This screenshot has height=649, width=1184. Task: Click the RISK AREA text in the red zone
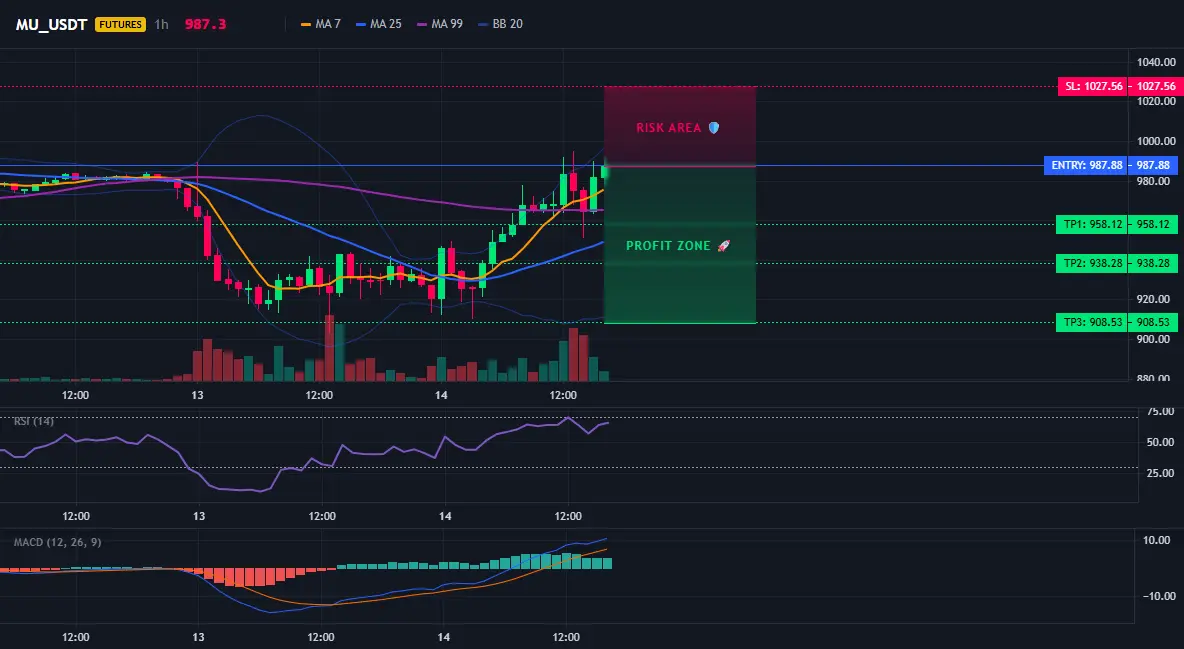(x=668, y=128)
